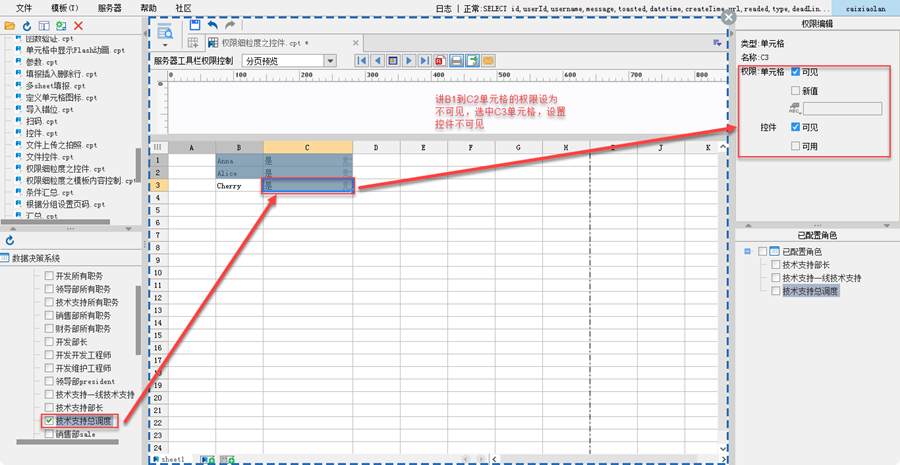Click the 日志 log link
This screenshot has width=900, height=465.
pos(444,8)
